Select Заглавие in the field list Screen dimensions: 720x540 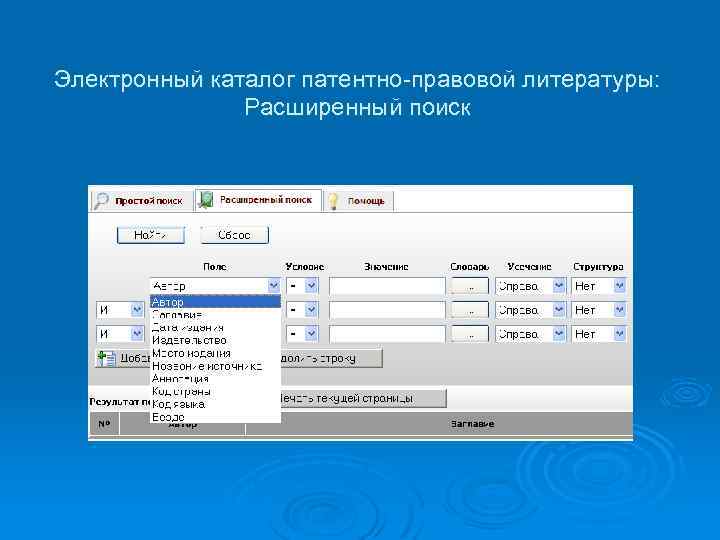click(x=215, y=315)
